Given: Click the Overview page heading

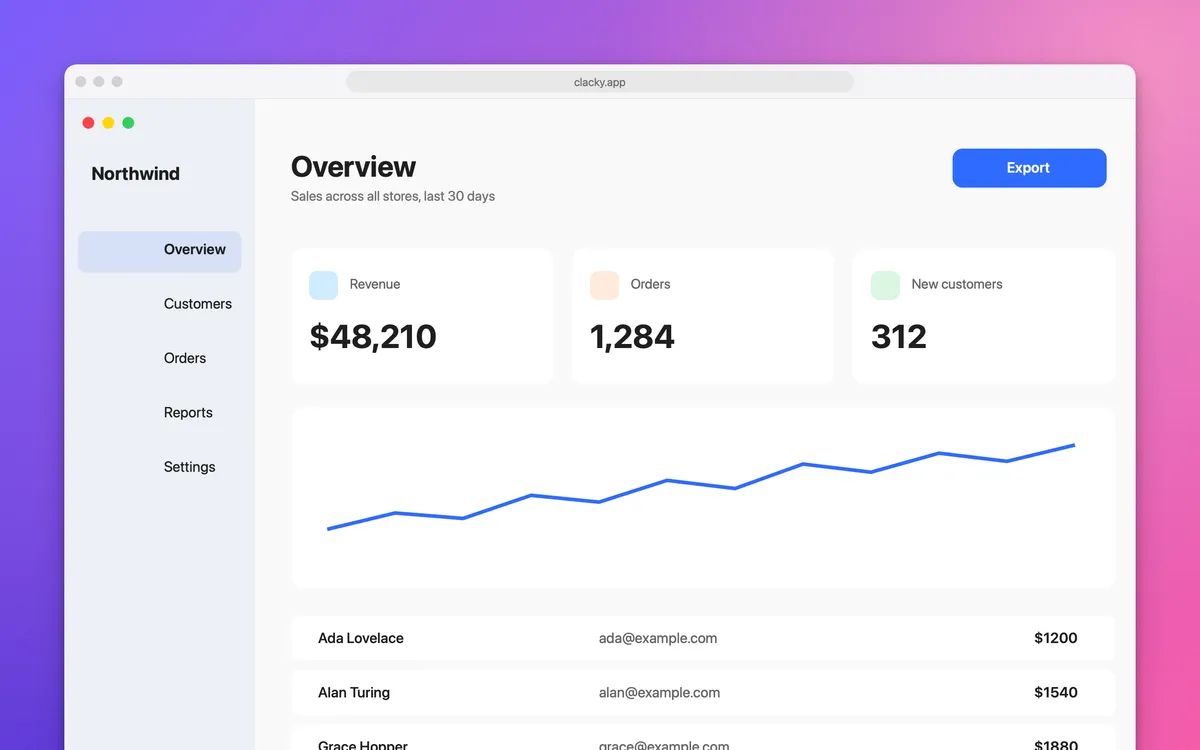Looking at the screenshot, I should [354, 167].
